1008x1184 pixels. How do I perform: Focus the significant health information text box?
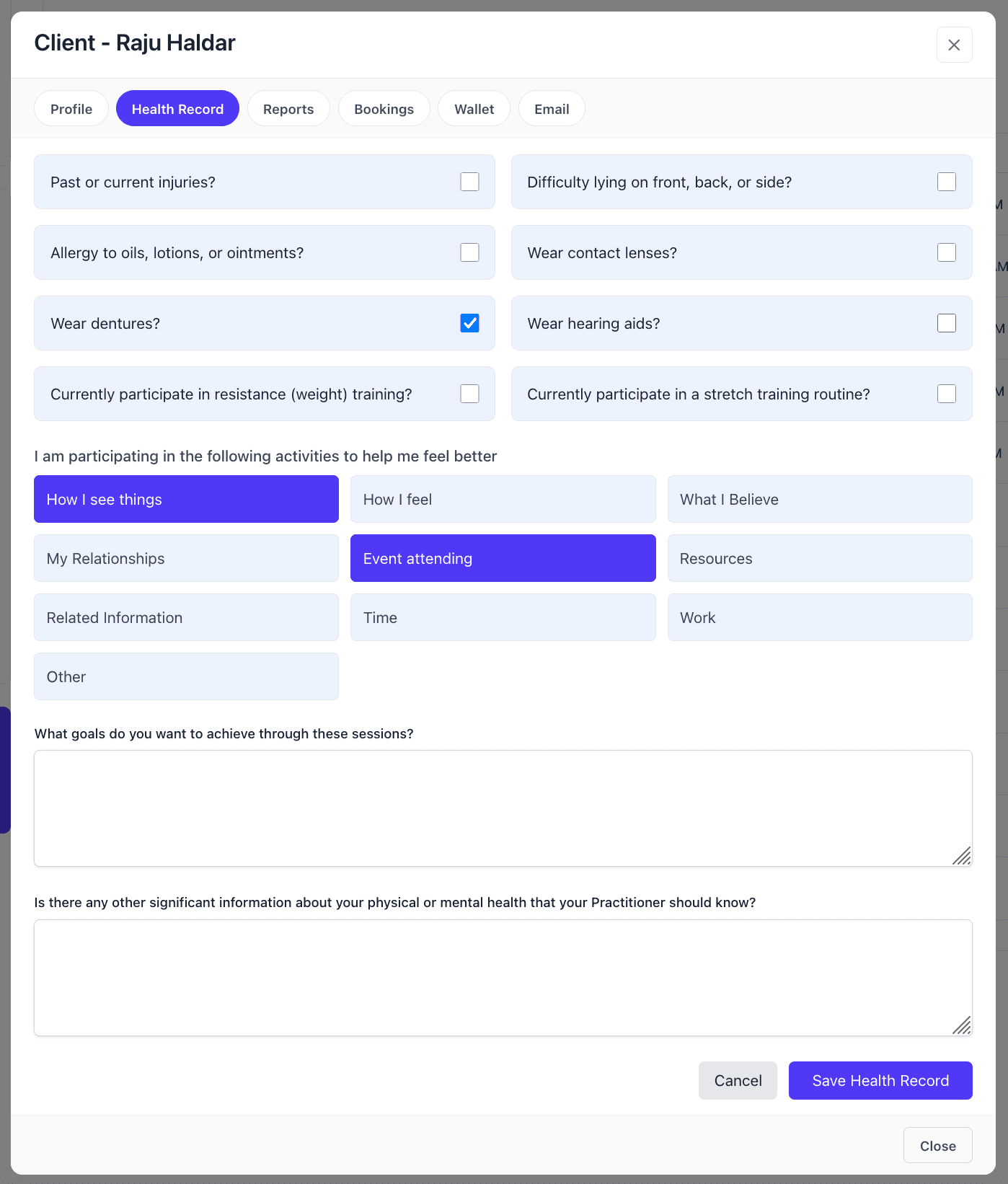click(x=503, y=977)
